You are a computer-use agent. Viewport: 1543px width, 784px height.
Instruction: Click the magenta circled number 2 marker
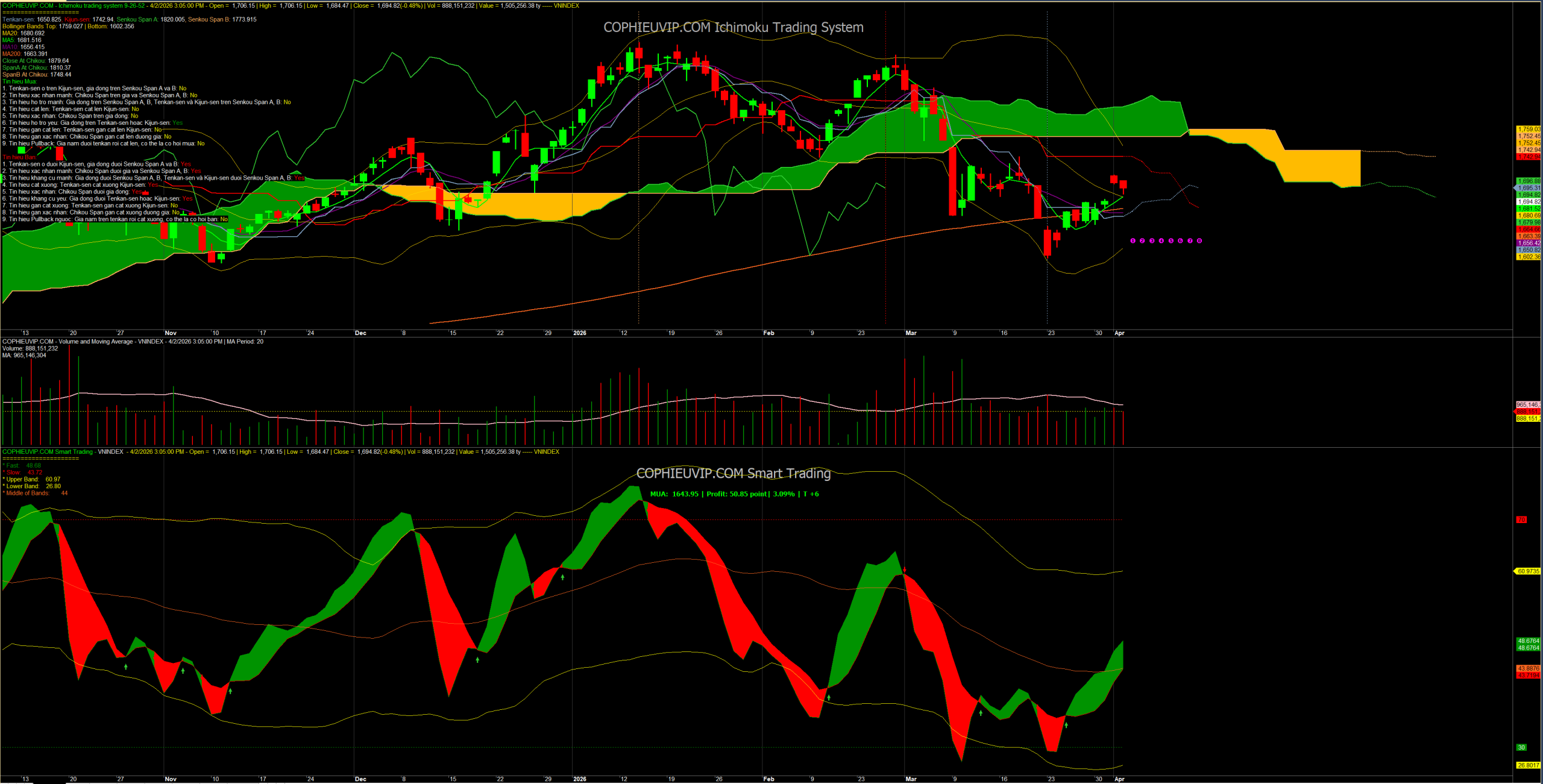[x=1142, y=241]
